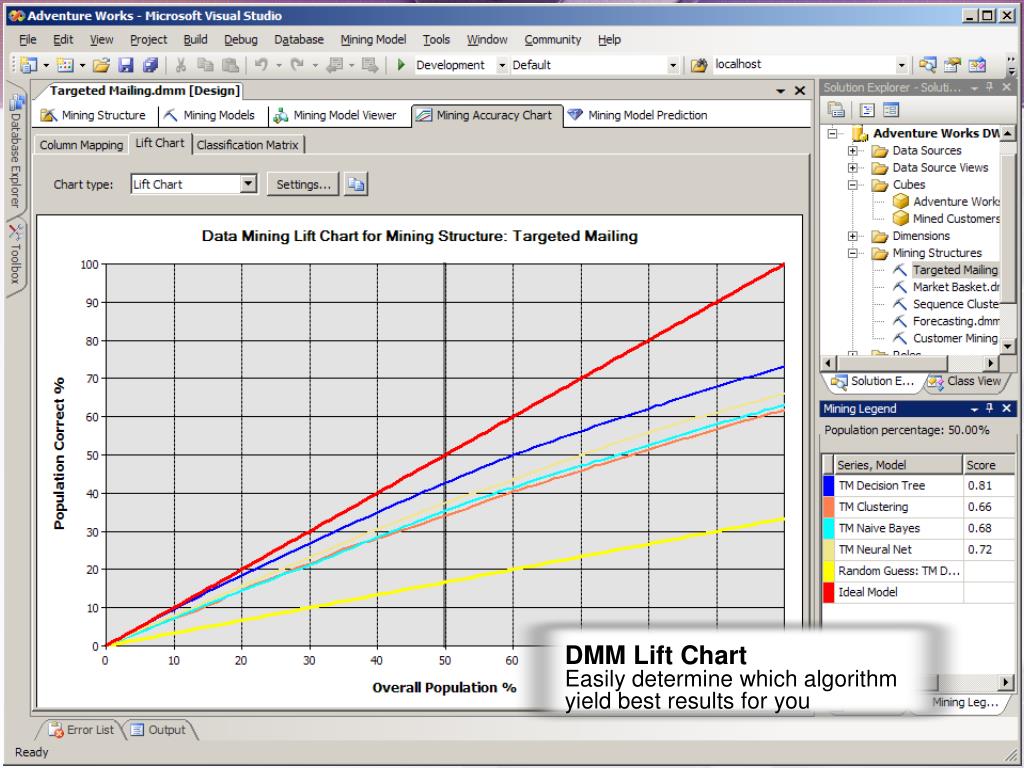The width and height of the screenshot is (1024, 768).
Task: Click the Open File folder icon
Action: click(x=101, y=65)
